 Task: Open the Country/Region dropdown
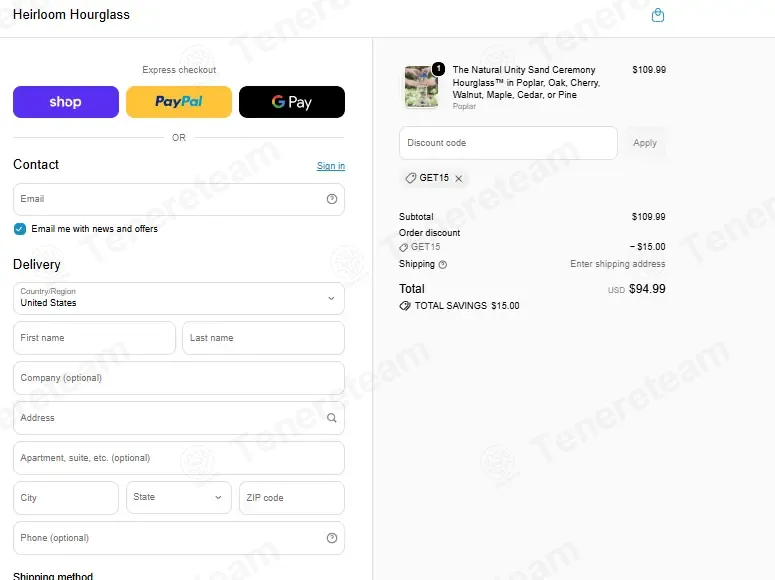(x=179, y=298)
